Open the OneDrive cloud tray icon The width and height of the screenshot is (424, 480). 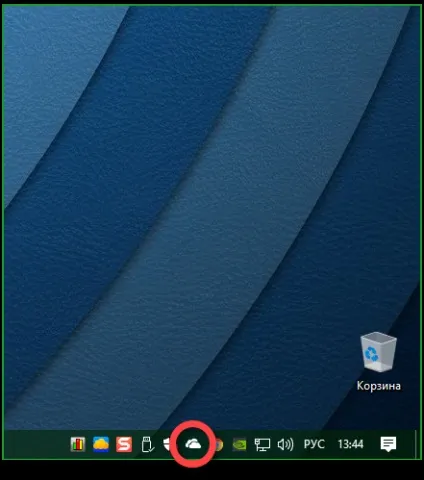[x=193, y=444]
